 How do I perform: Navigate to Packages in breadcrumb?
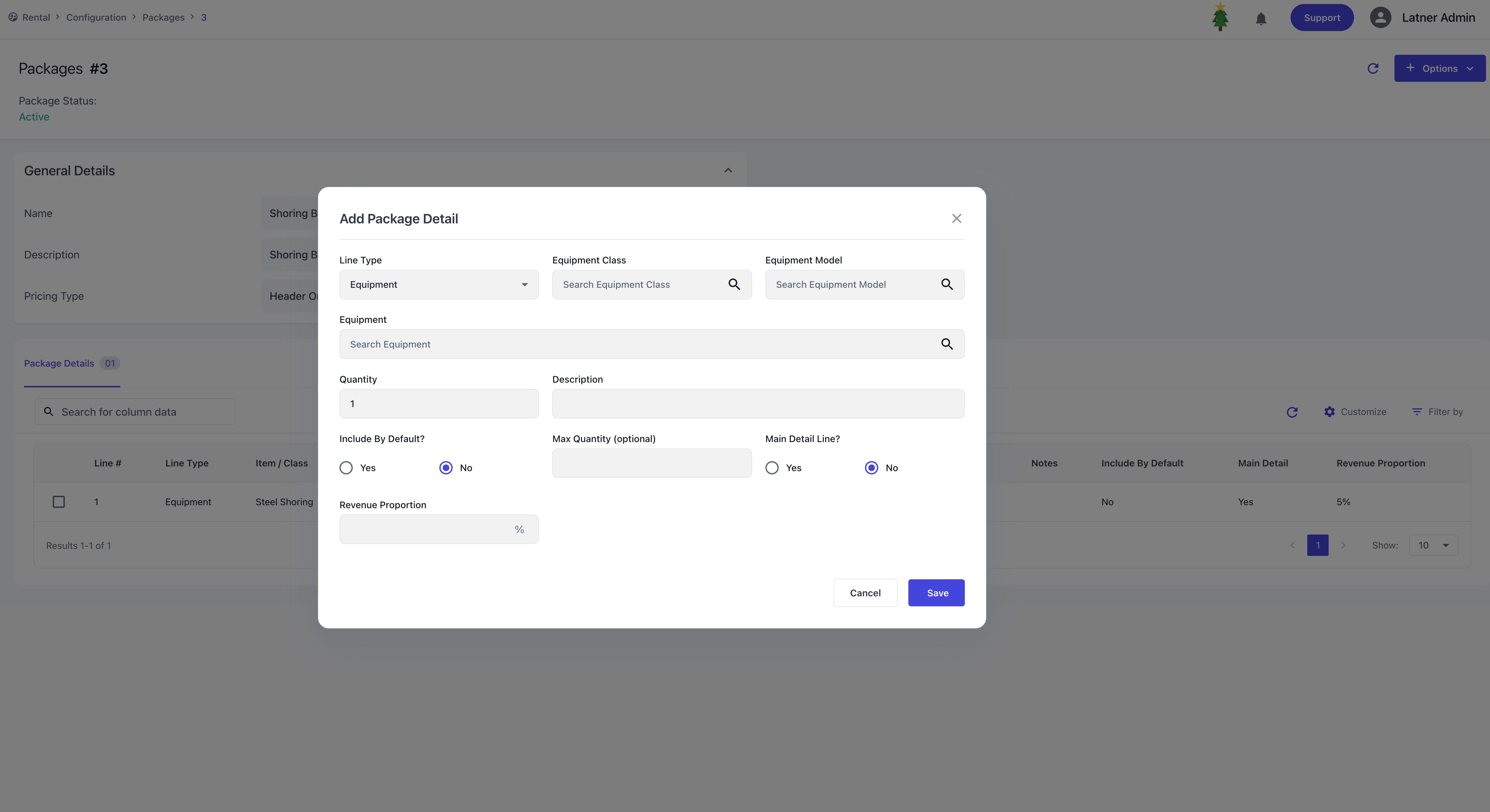(163, 17)
